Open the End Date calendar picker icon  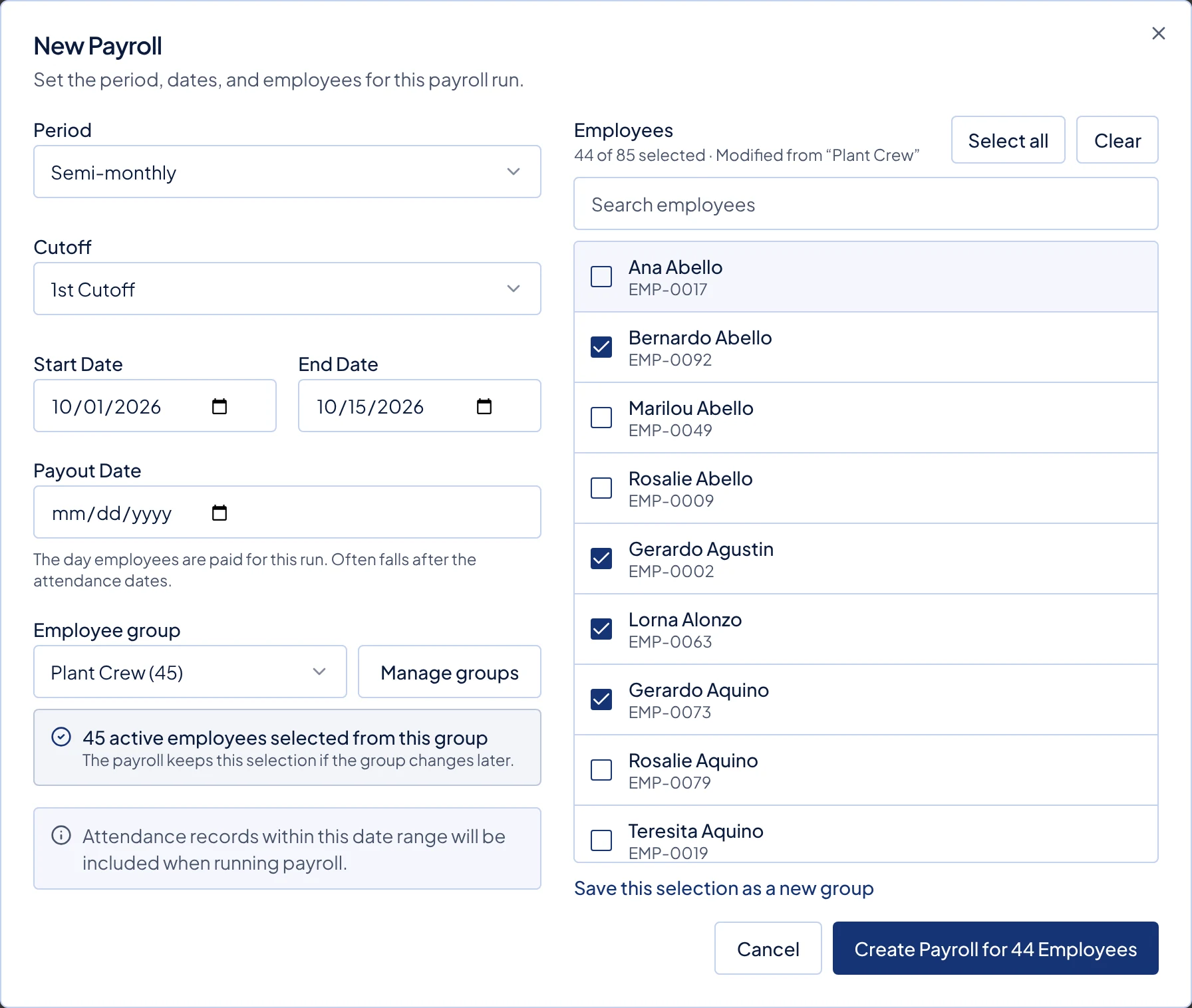pyautogui.click(x=484, y=406)
